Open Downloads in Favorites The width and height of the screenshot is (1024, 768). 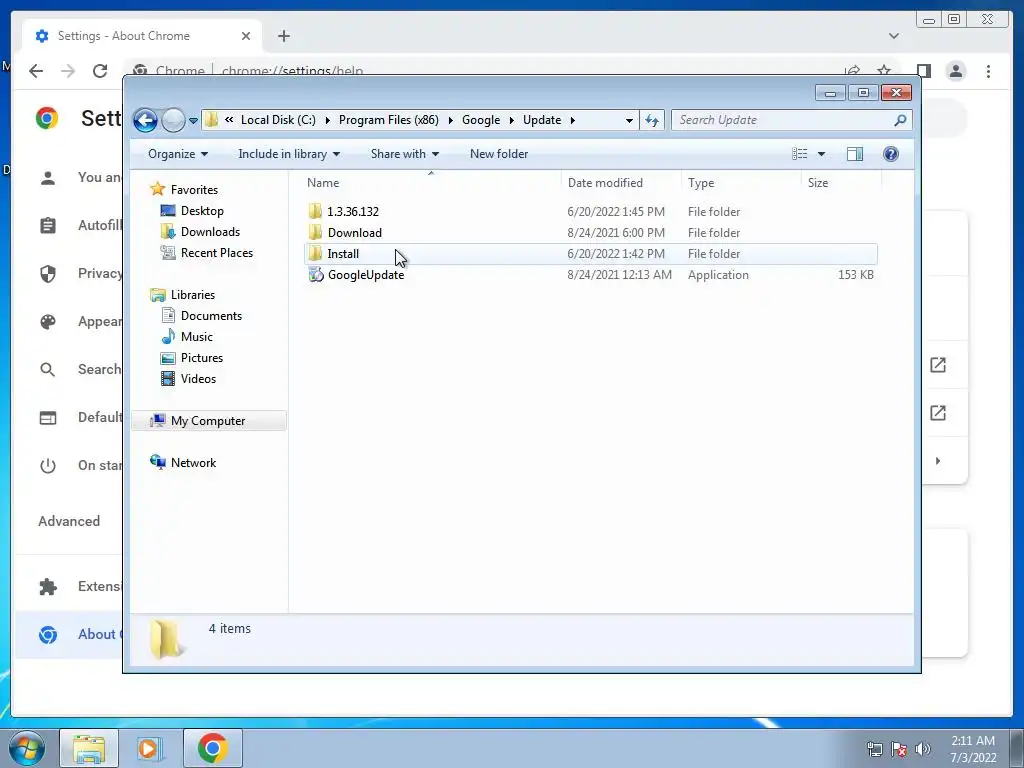tap(210, 232)
